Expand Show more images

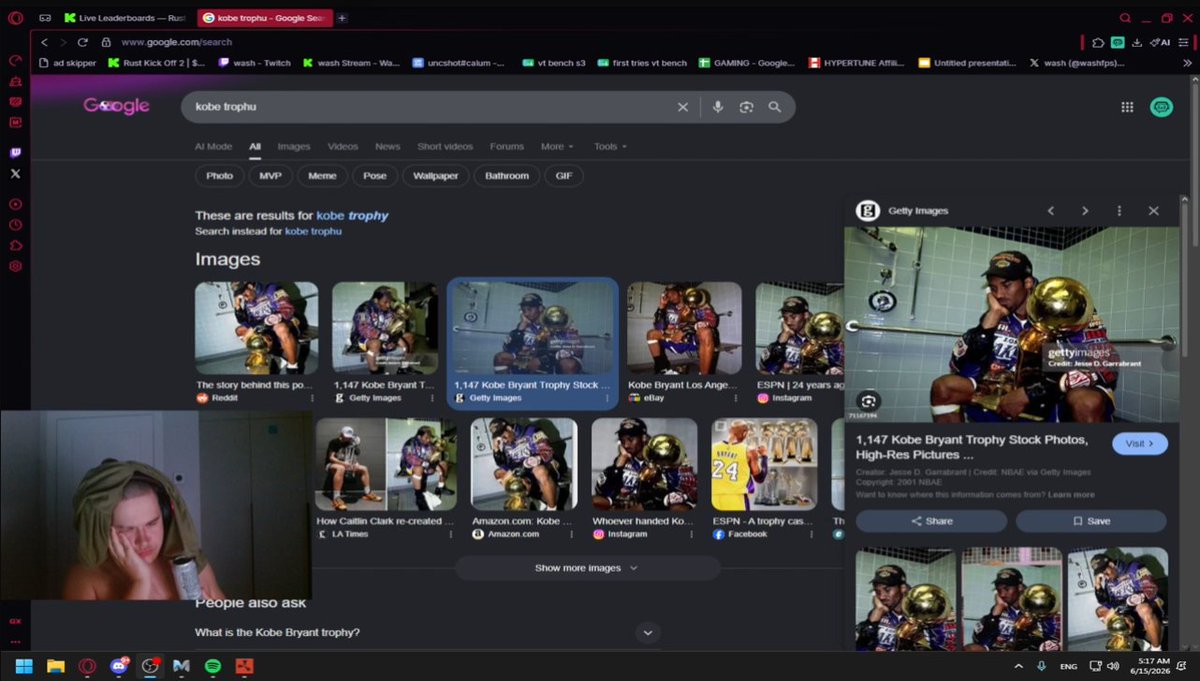tap(587, 568)
